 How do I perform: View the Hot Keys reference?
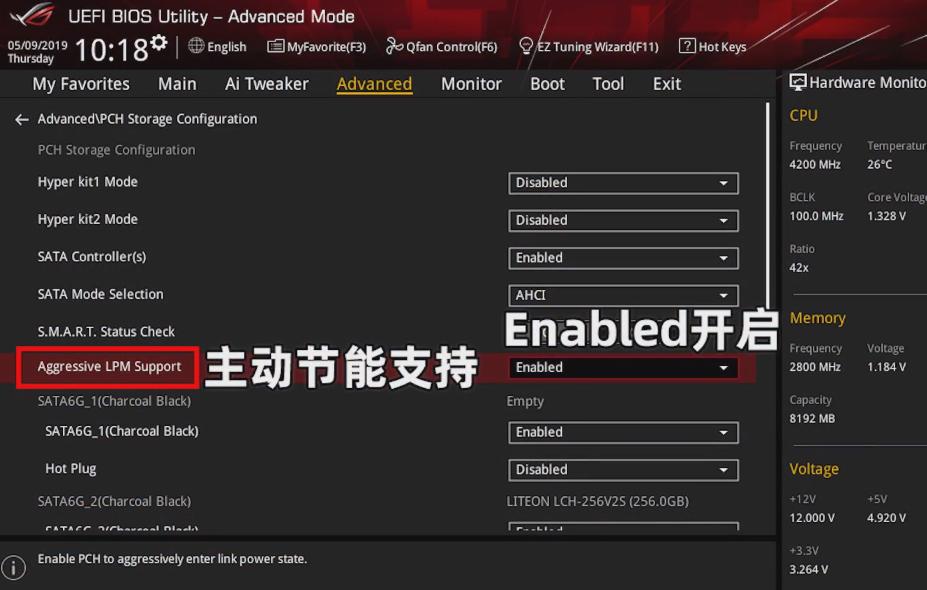pyautogui.click(x=713, y=46)
